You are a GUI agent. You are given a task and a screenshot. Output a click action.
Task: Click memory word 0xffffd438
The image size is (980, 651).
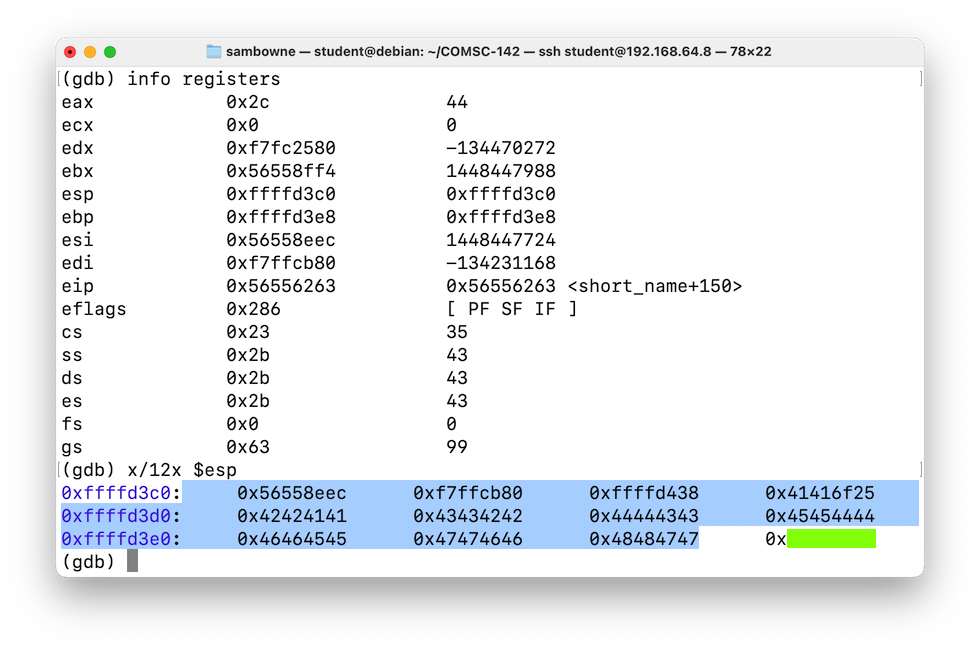pyautogui.click(x=644, y=494)
